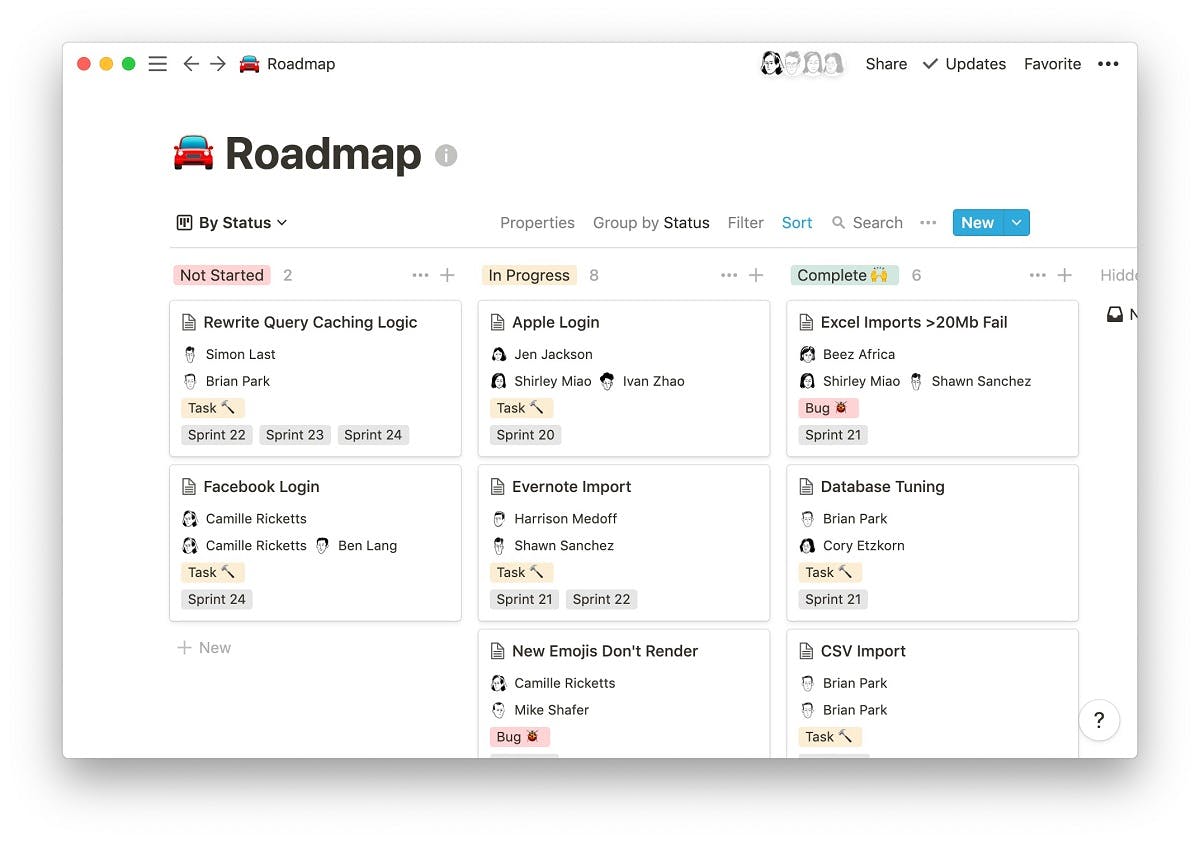
Task: Open the dropdown arrow next to New button
Action: (1017, 223)
